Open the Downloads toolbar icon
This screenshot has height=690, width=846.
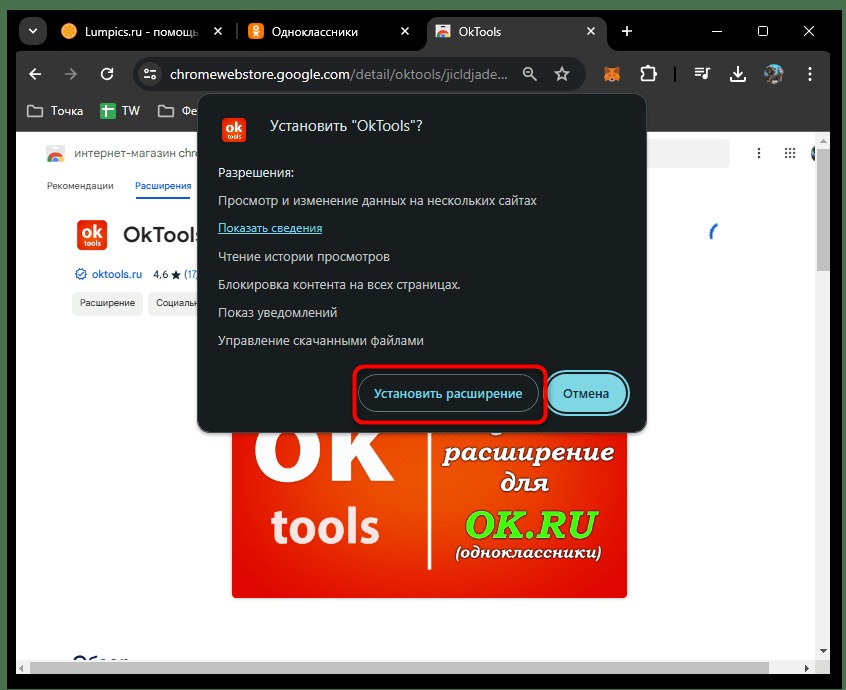tap(738, 74)
